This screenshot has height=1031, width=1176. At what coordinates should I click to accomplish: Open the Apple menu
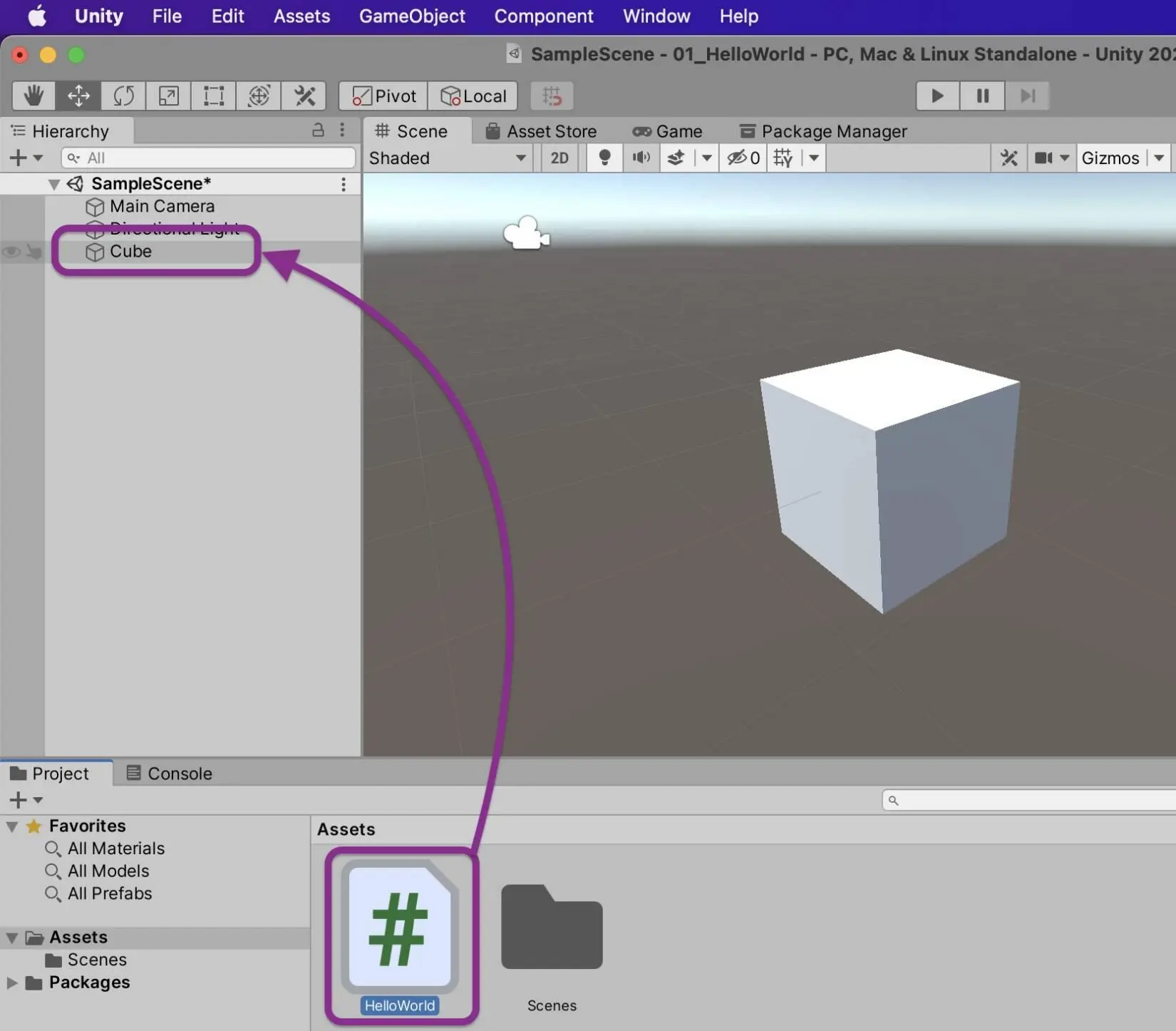[37, 16]
